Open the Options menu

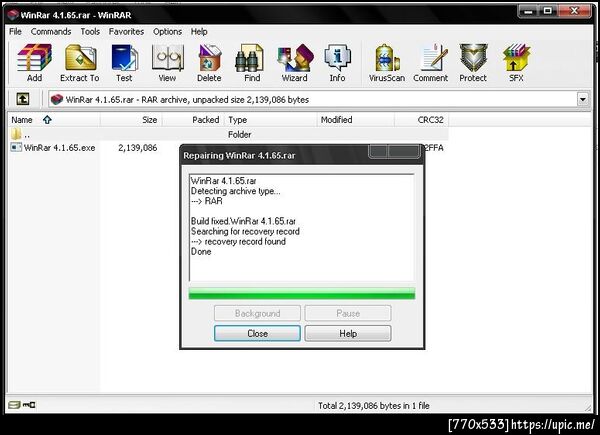(167, 31)
